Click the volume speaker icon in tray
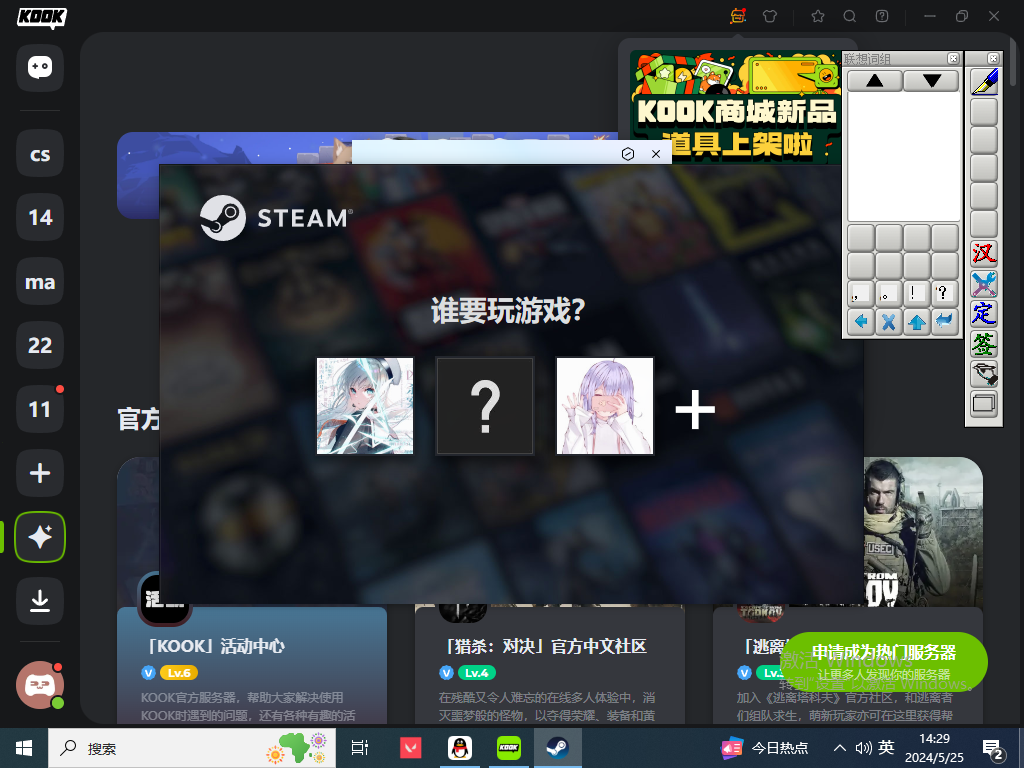 863,748
